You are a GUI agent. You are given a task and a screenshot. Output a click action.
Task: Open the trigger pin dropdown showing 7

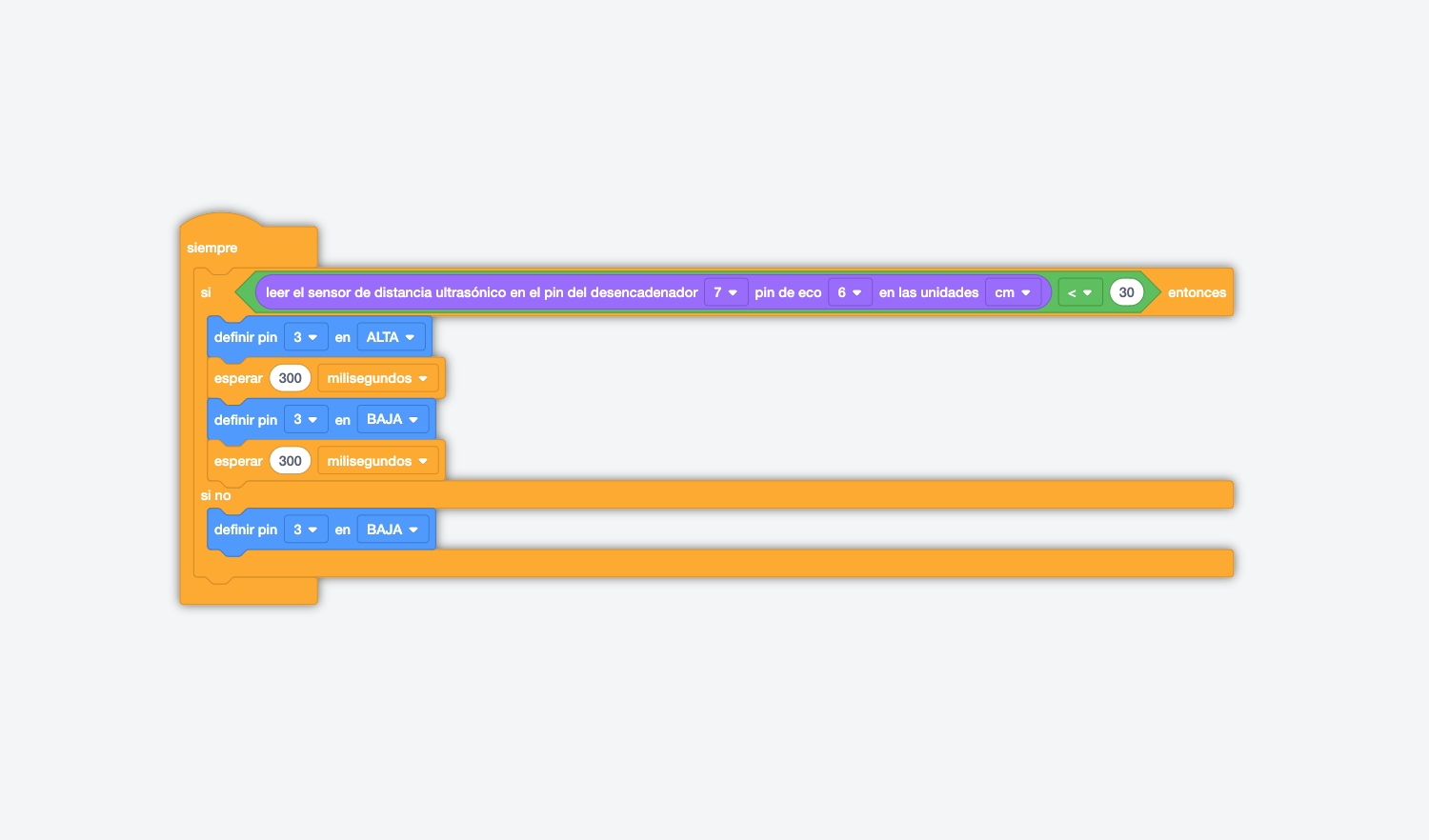pos(726,292)
